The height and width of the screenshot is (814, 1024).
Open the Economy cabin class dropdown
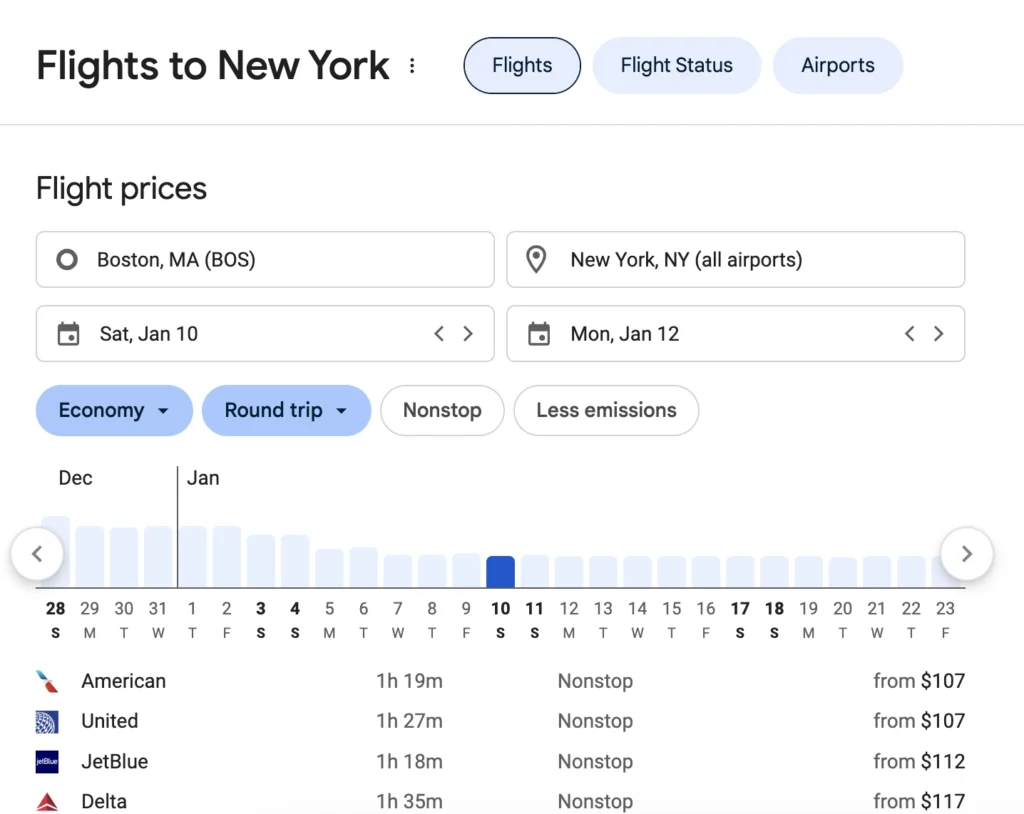click(114, 410)
